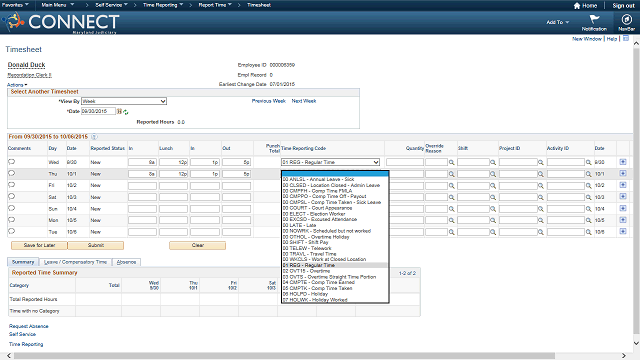This screenshot has height=360, width=640.
Task: Switch to the Absence tab
Action: (126, 262)
